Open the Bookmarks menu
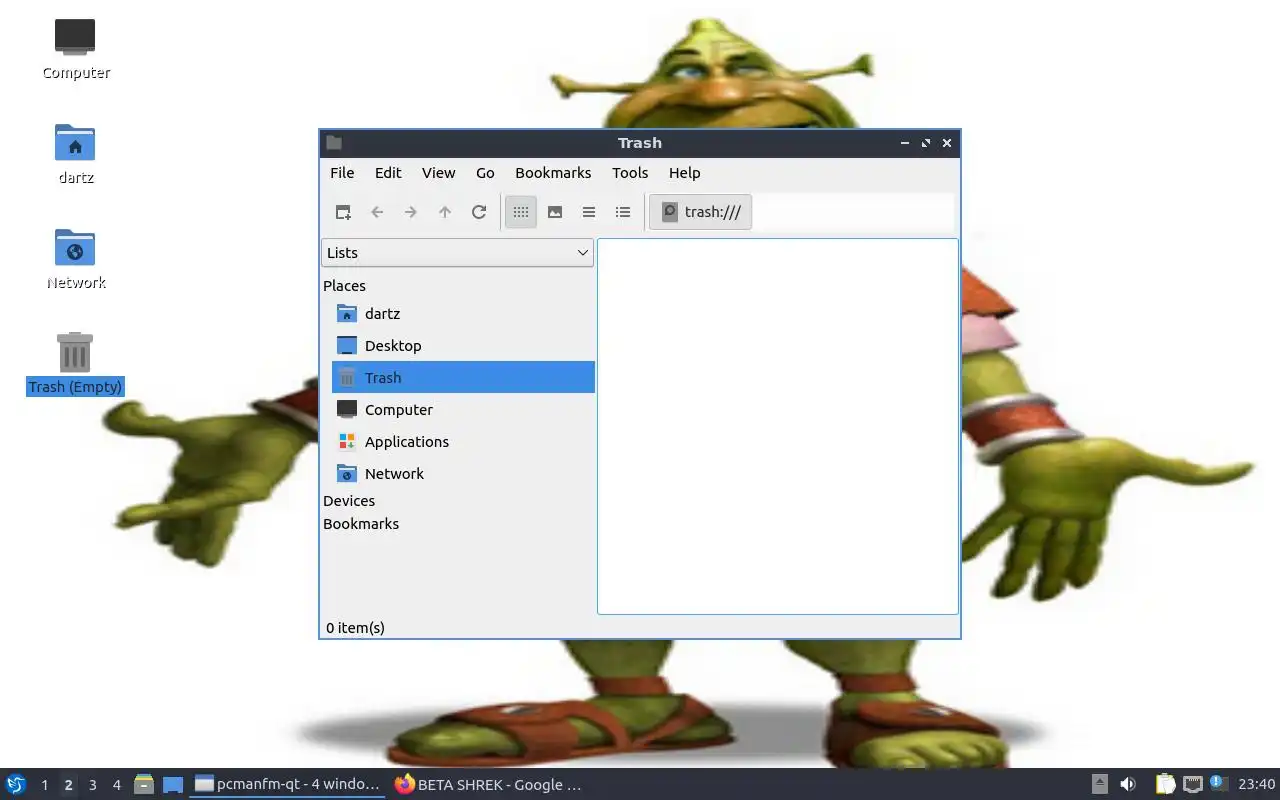 [x=553, y=173]
